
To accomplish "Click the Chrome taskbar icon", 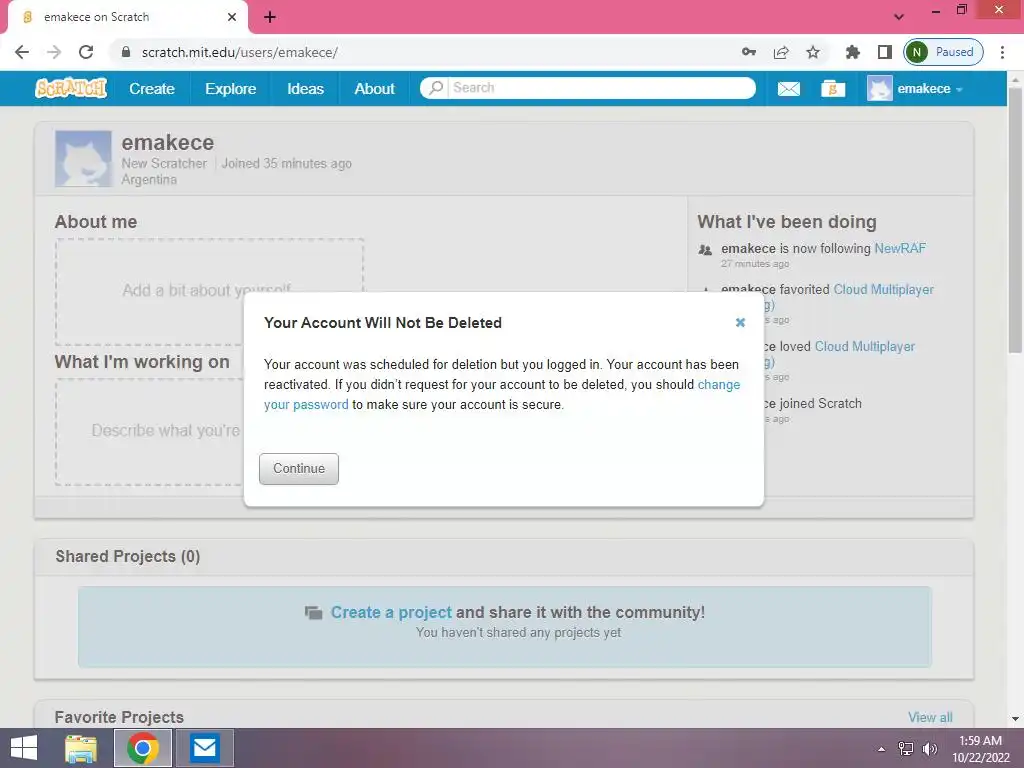I will tap(143, 748).
